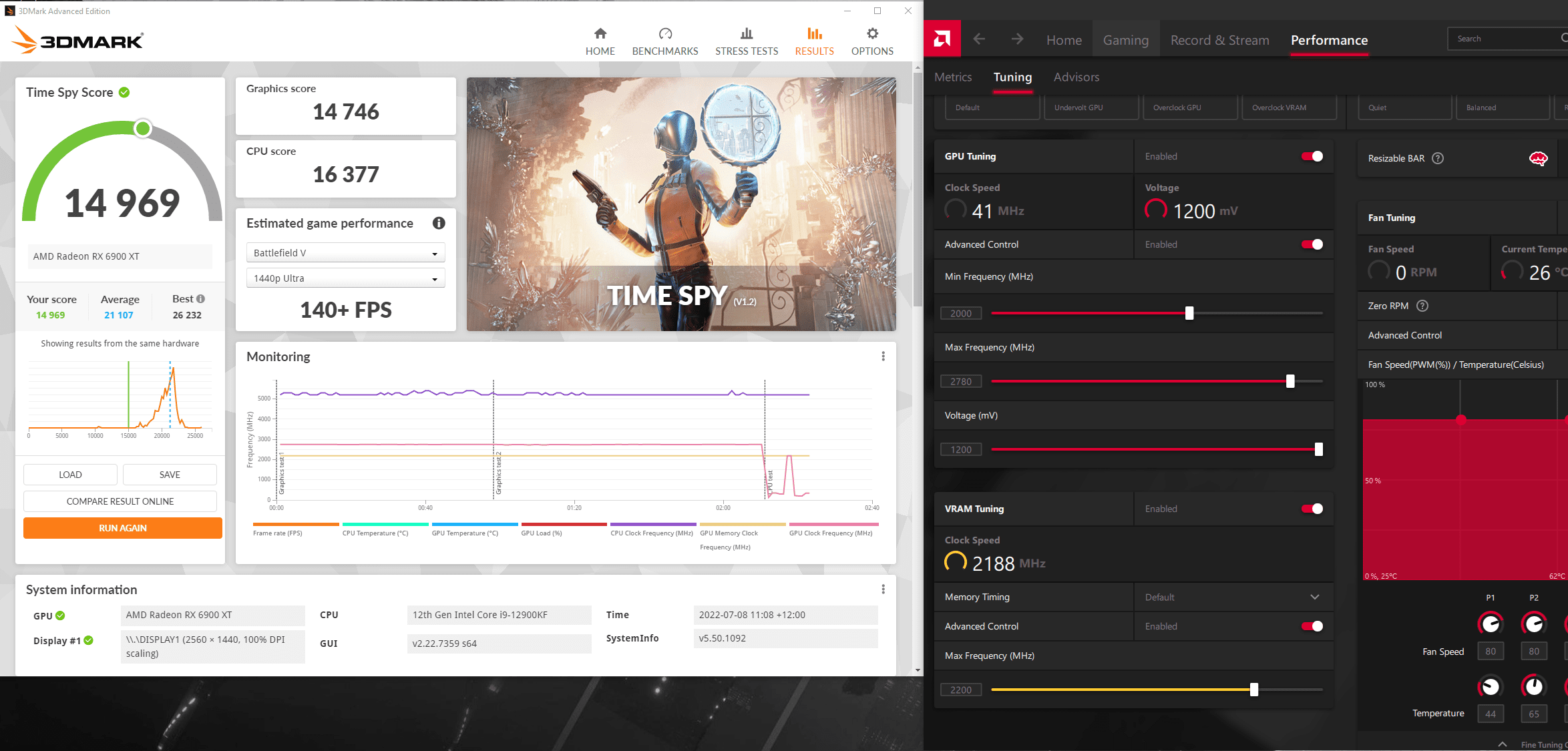Screen dimensions: 1568x751
Task: Select the Overclock GPU preset
Action: [1190, 107]
